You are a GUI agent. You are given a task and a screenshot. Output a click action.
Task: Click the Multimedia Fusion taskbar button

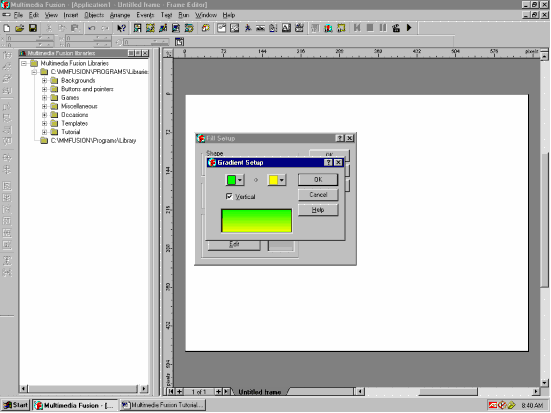coord(74,405)
